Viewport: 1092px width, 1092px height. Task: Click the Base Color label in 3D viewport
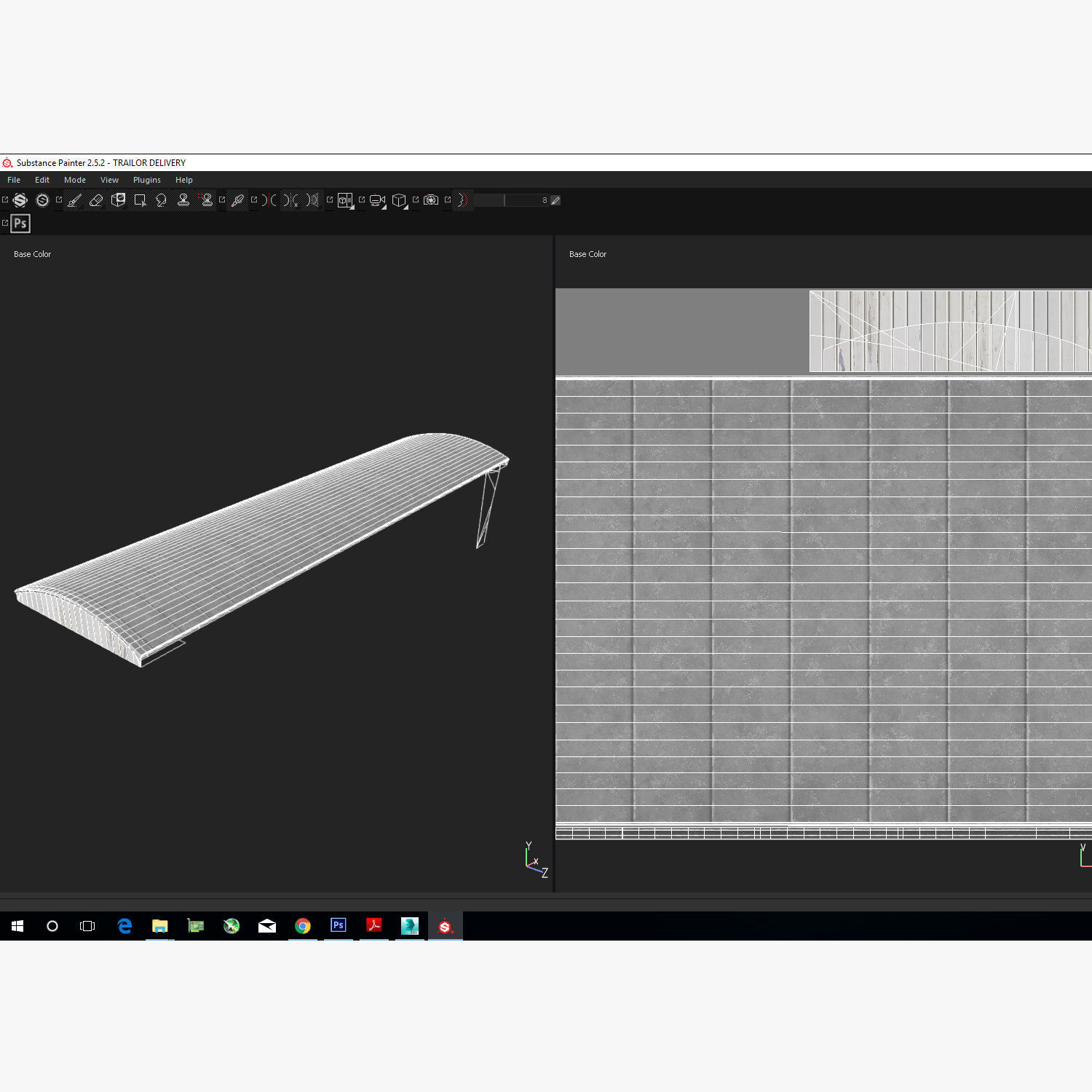point(32,254)
